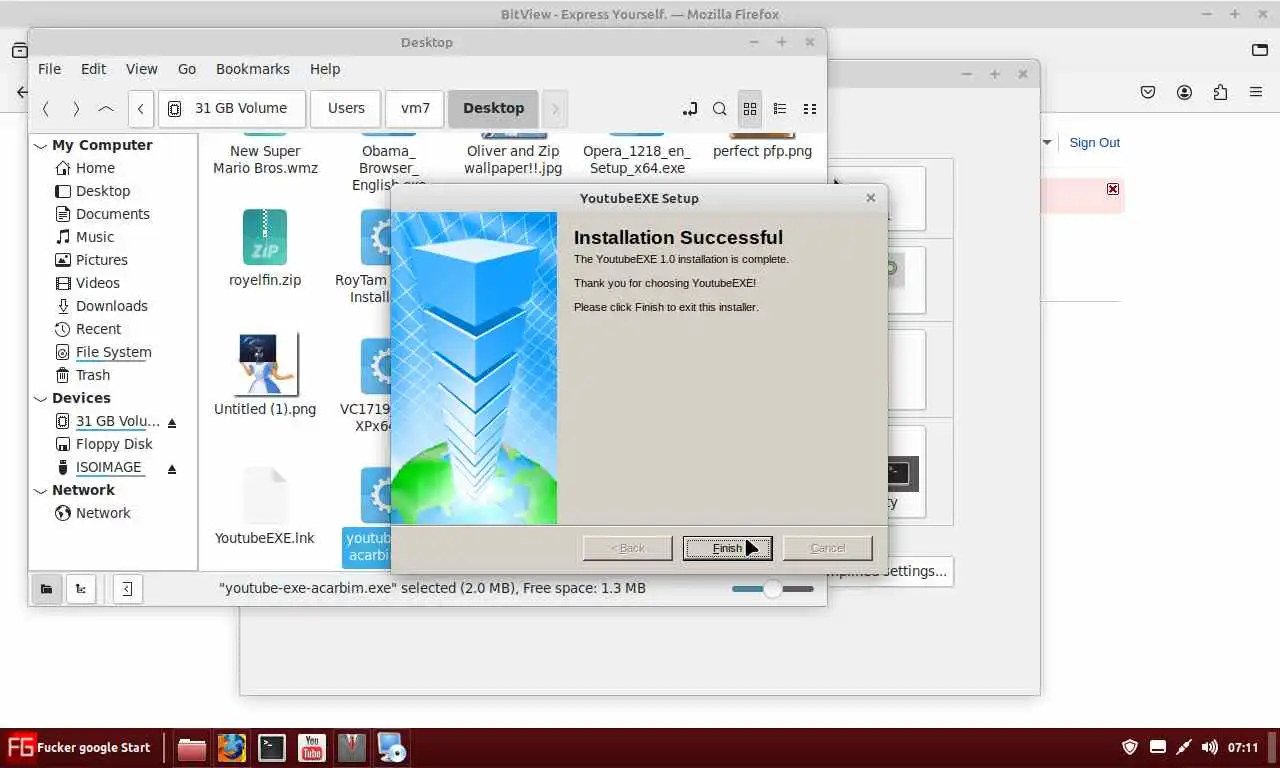Toggle the location entry icon

[690, 109]
